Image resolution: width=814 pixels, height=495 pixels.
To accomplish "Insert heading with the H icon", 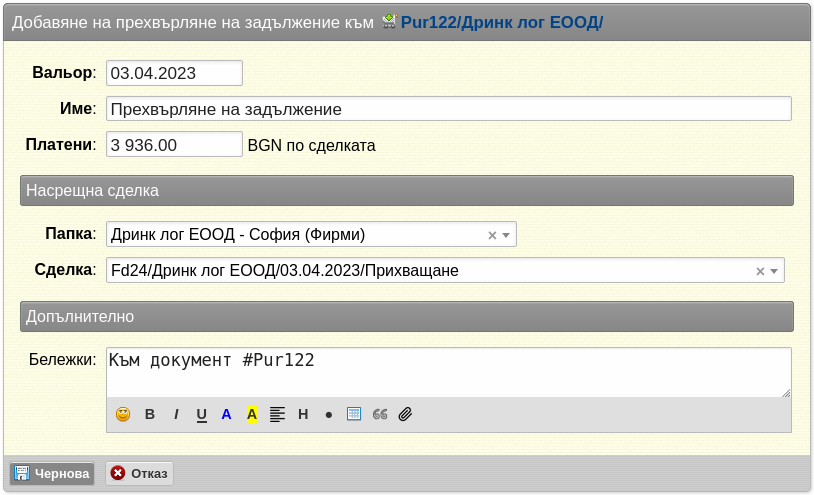I will click(x=303, y=414).
